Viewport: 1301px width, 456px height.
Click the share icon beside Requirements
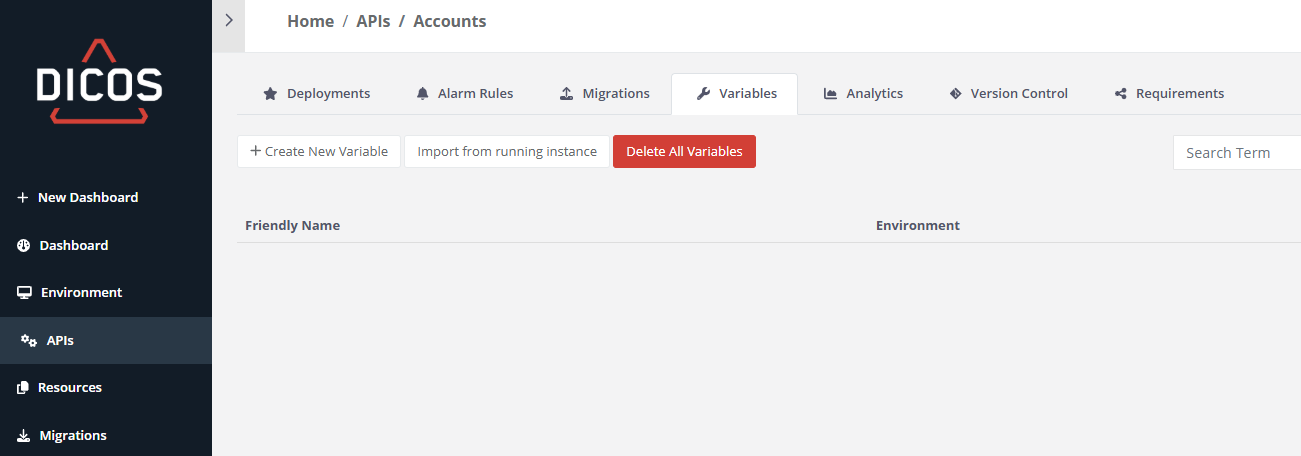[1120, 94]
